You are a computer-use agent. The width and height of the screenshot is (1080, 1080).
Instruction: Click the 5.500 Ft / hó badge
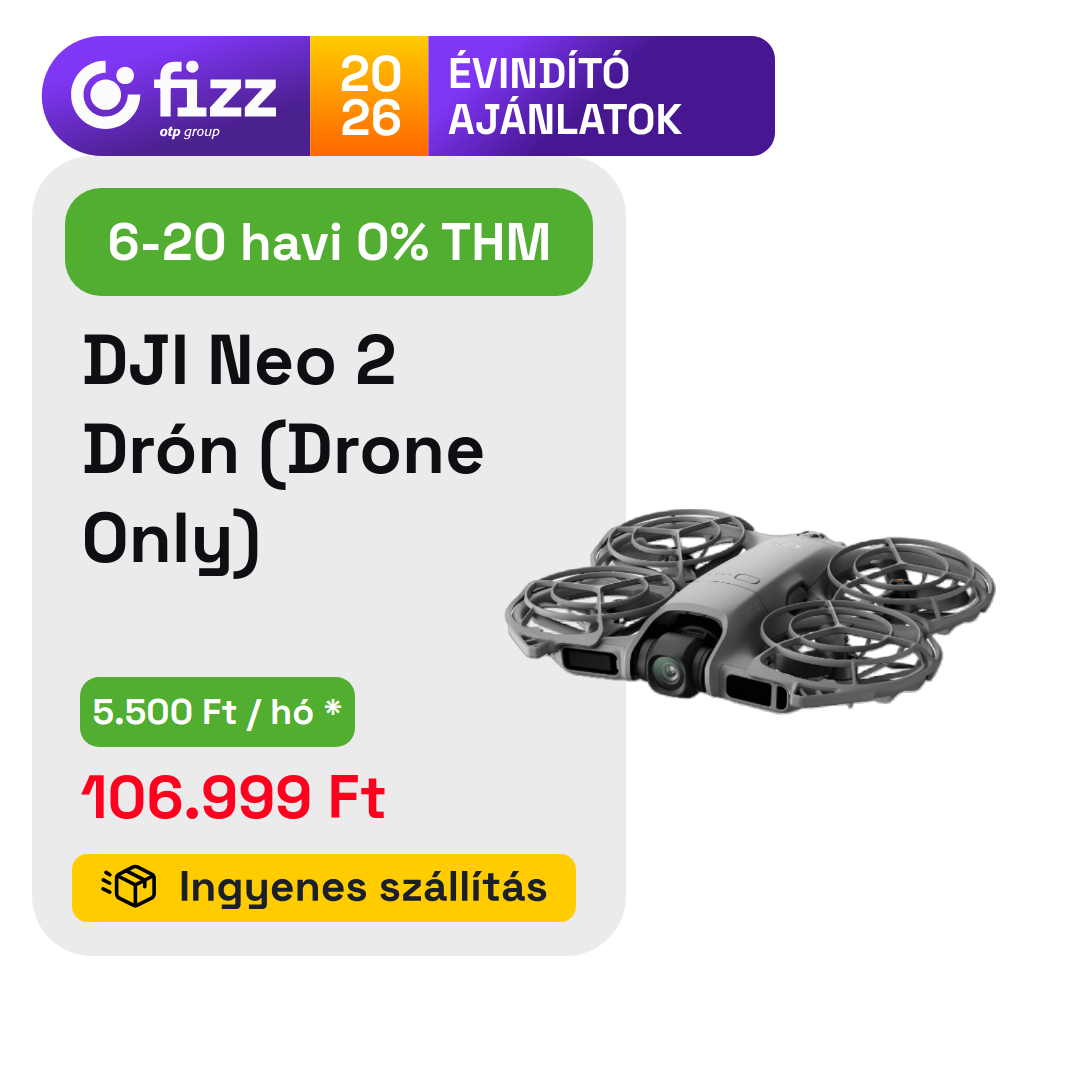(217, 712)
